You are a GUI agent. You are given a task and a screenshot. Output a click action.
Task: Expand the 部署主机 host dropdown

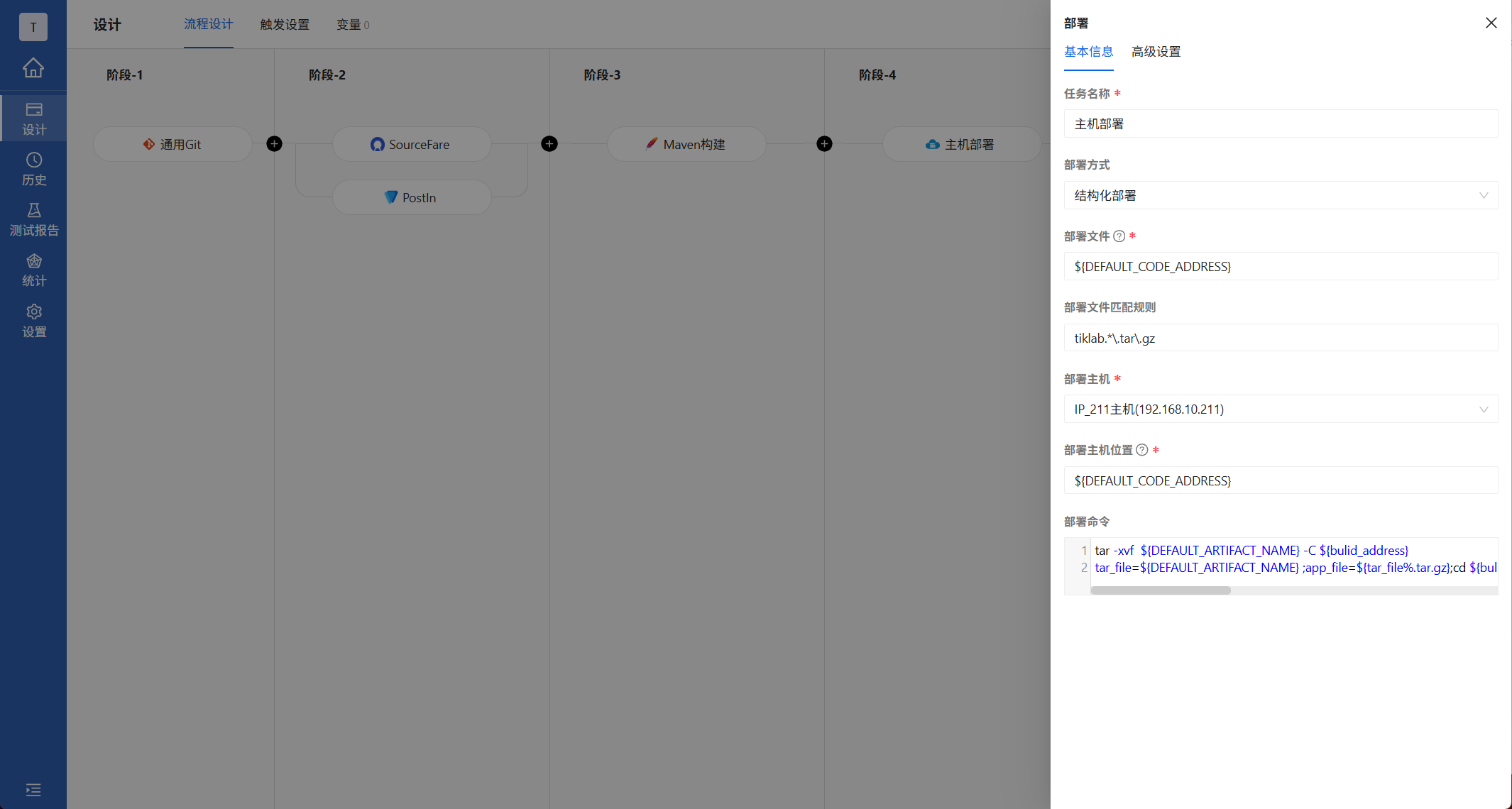(1280, 409)
